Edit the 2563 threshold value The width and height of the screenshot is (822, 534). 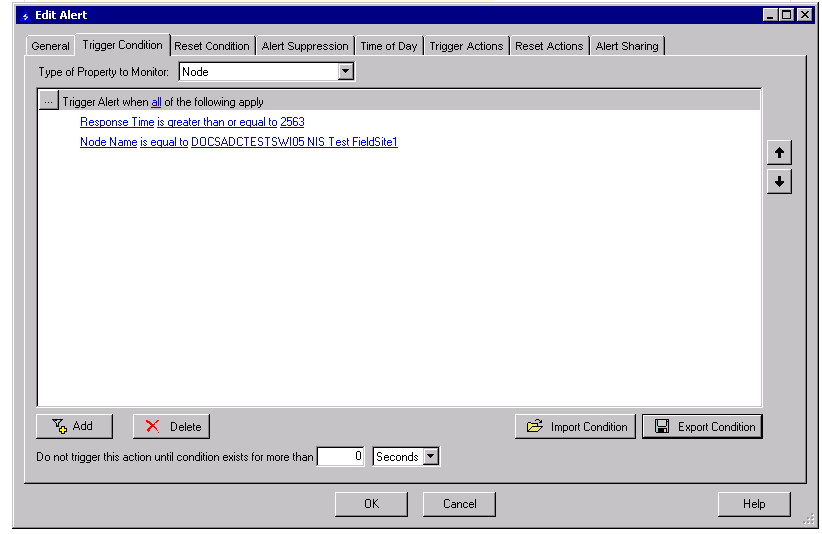coord(292,122)
